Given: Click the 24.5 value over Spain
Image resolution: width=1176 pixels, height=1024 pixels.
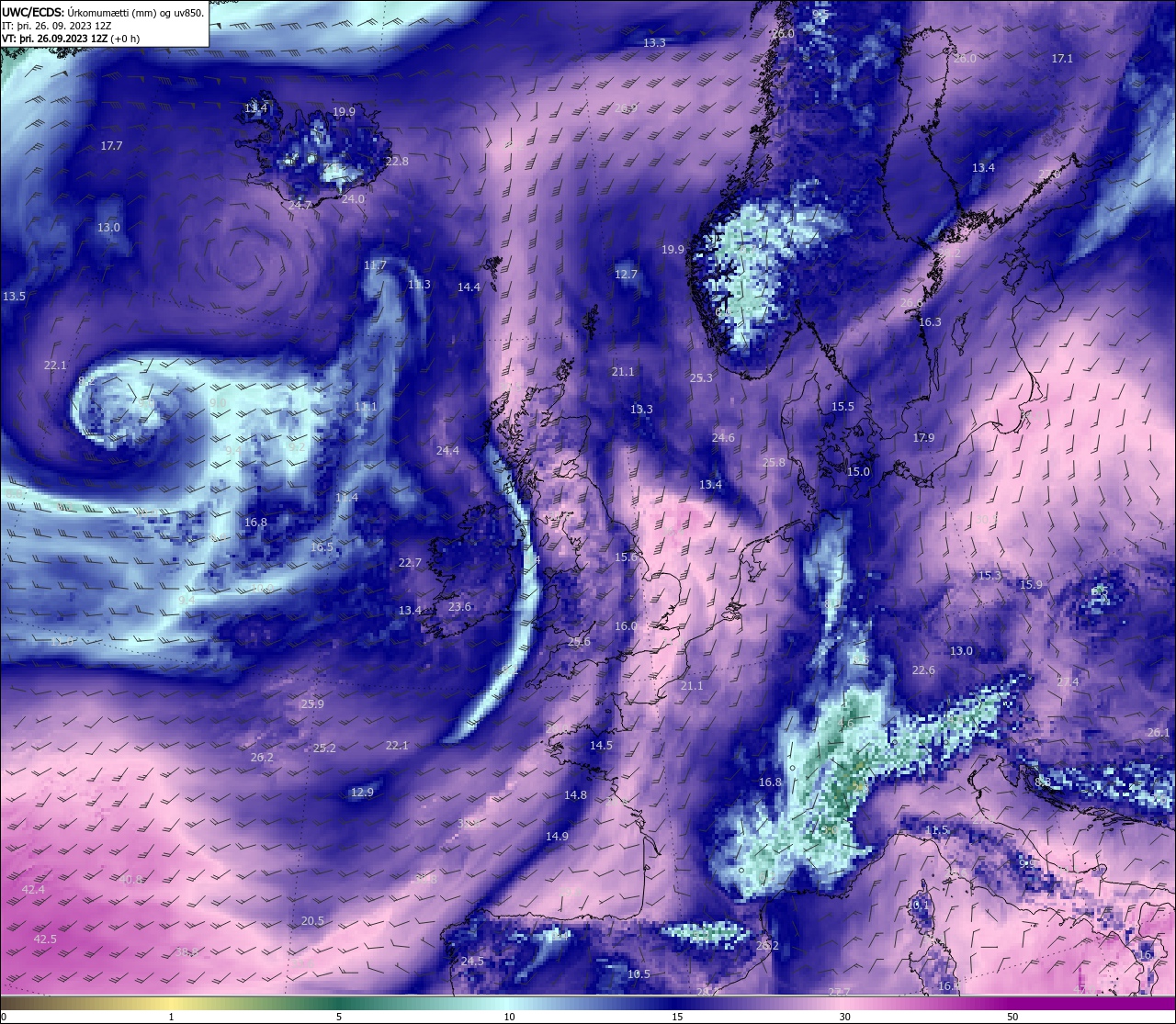Looking at the screenshot, I should click(x=472, y=962).
